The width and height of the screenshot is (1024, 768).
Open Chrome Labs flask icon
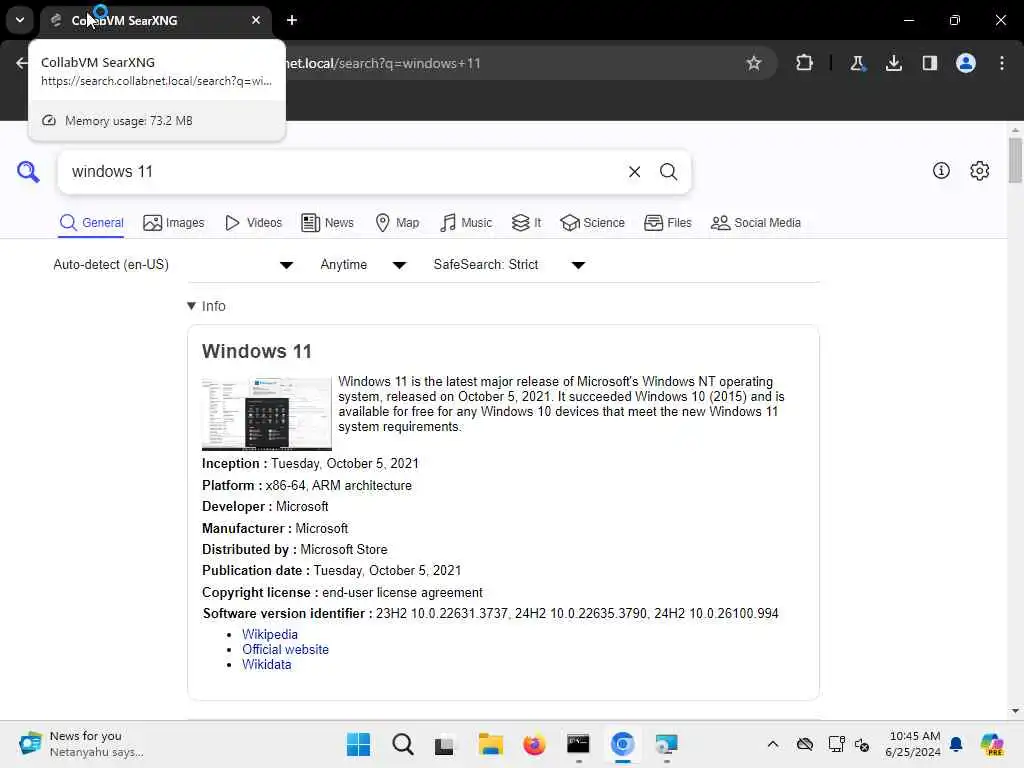(x=857, y=63)
